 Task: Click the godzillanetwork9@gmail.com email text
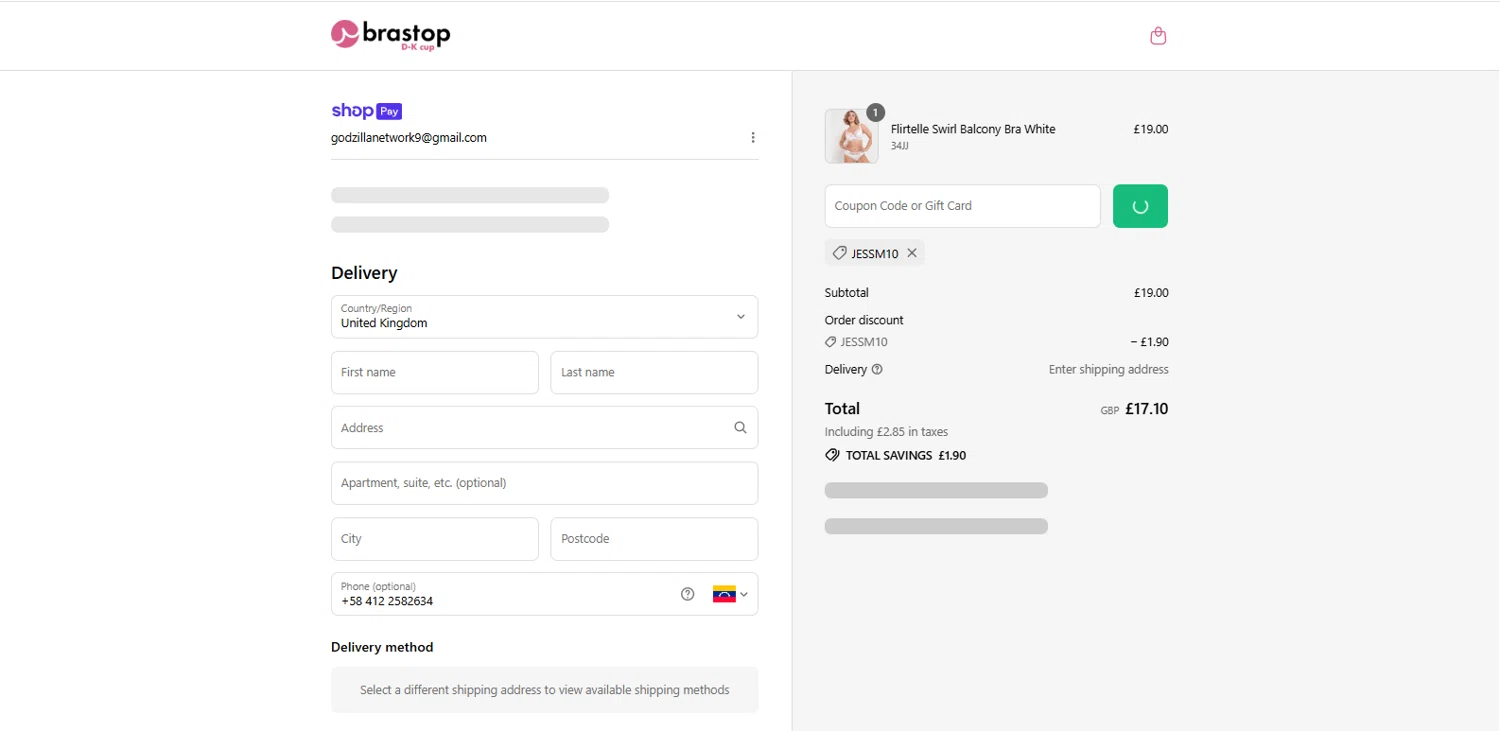click(409, 138)
